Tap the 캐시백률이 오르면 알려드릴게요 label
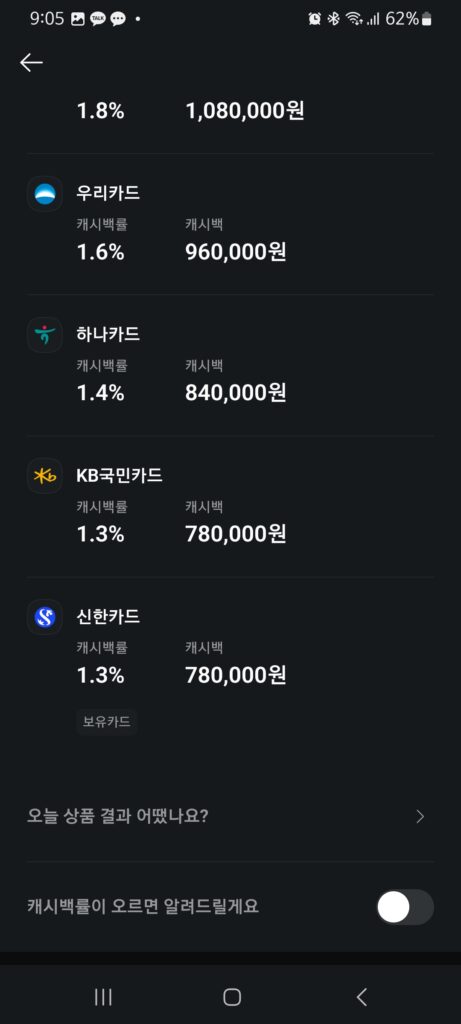 (x=143, y=907)
